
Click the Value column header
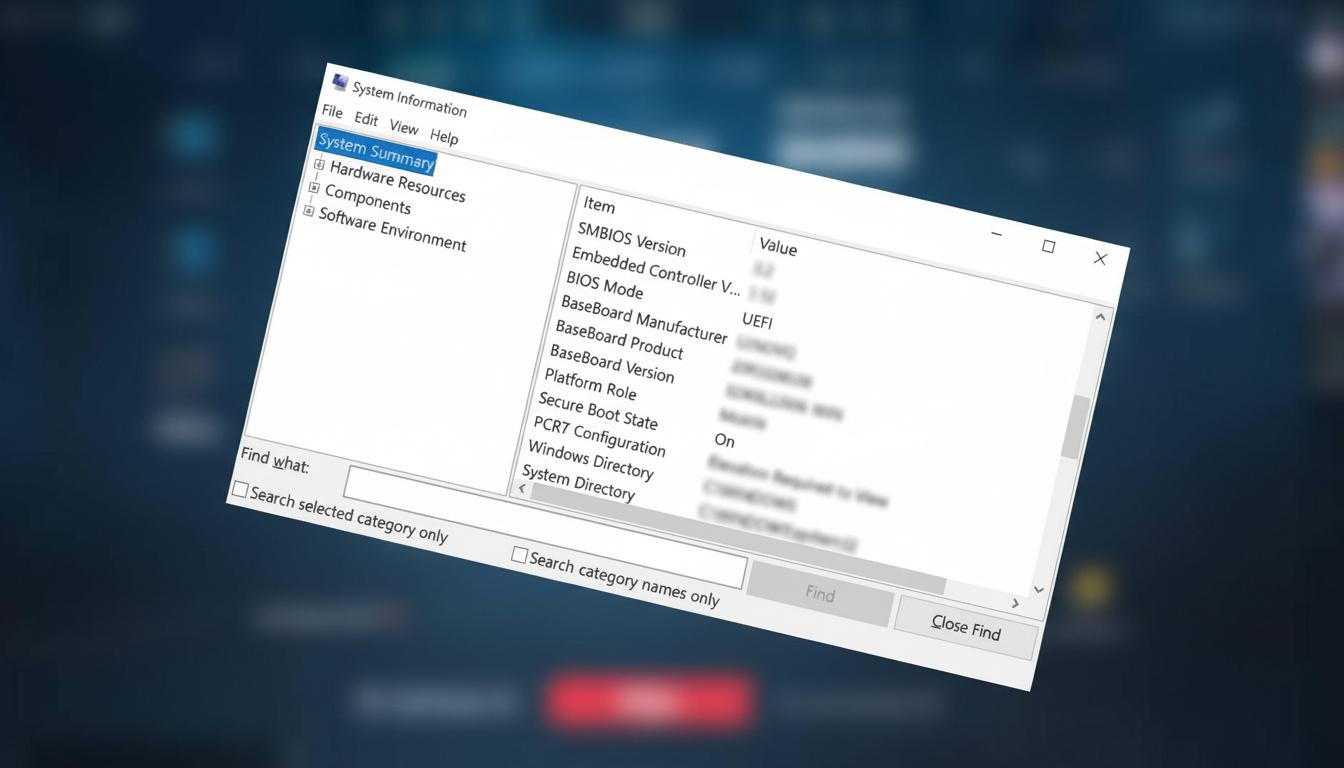point(778,246)
